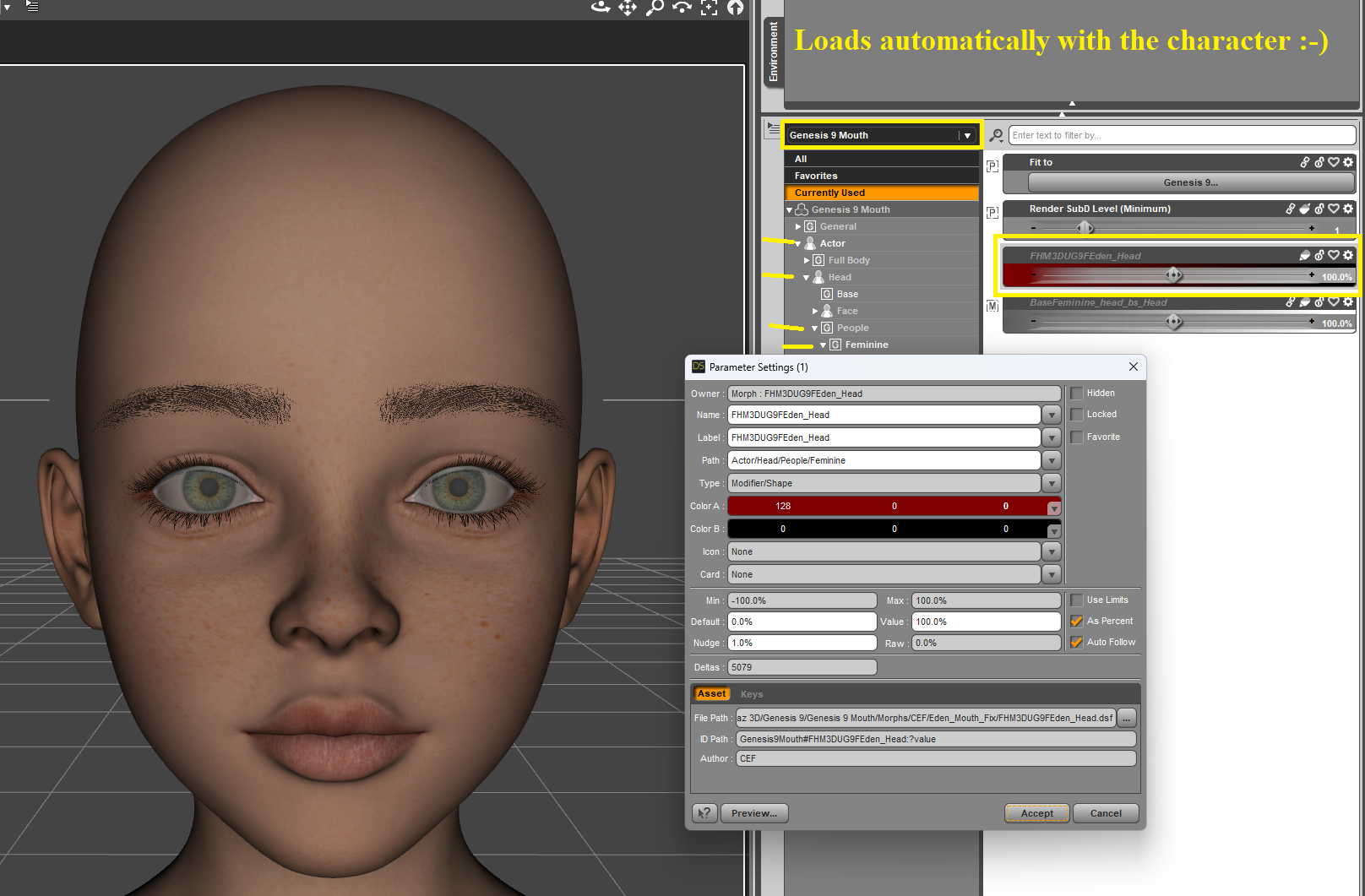Click the Preview... button
The width and height of the screenshot is (1365, 896).
(753, 813)
